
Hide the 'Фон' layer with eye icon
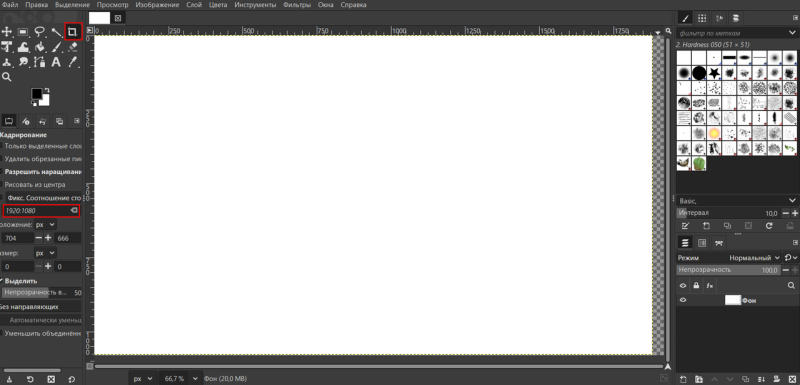(x=683, y=300)
